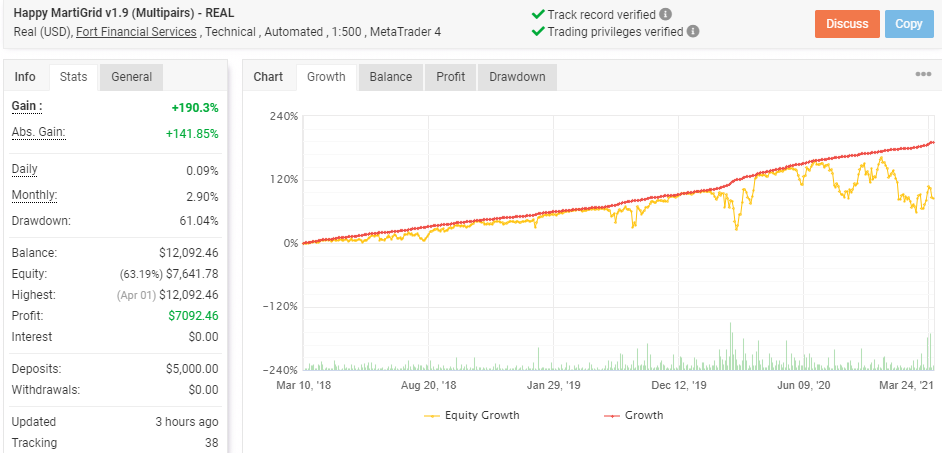View the Drawdown chart tab

point(517,77)
